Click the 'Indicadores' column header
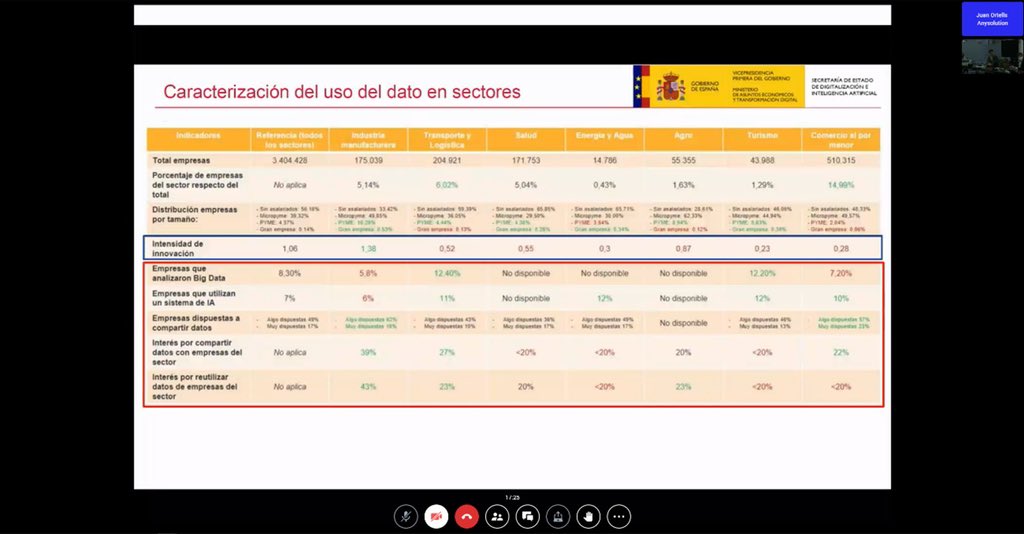Screen dimensions: 1024x534 click(198, 136)
